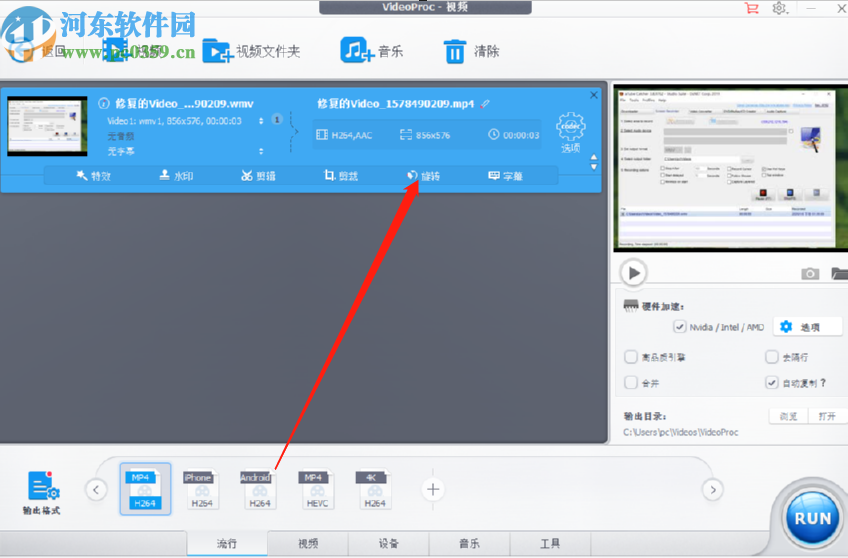Toggle Nvidia / Intel / AMD hardware acceleration
848x558 pixels.
(x=681, y=327)
